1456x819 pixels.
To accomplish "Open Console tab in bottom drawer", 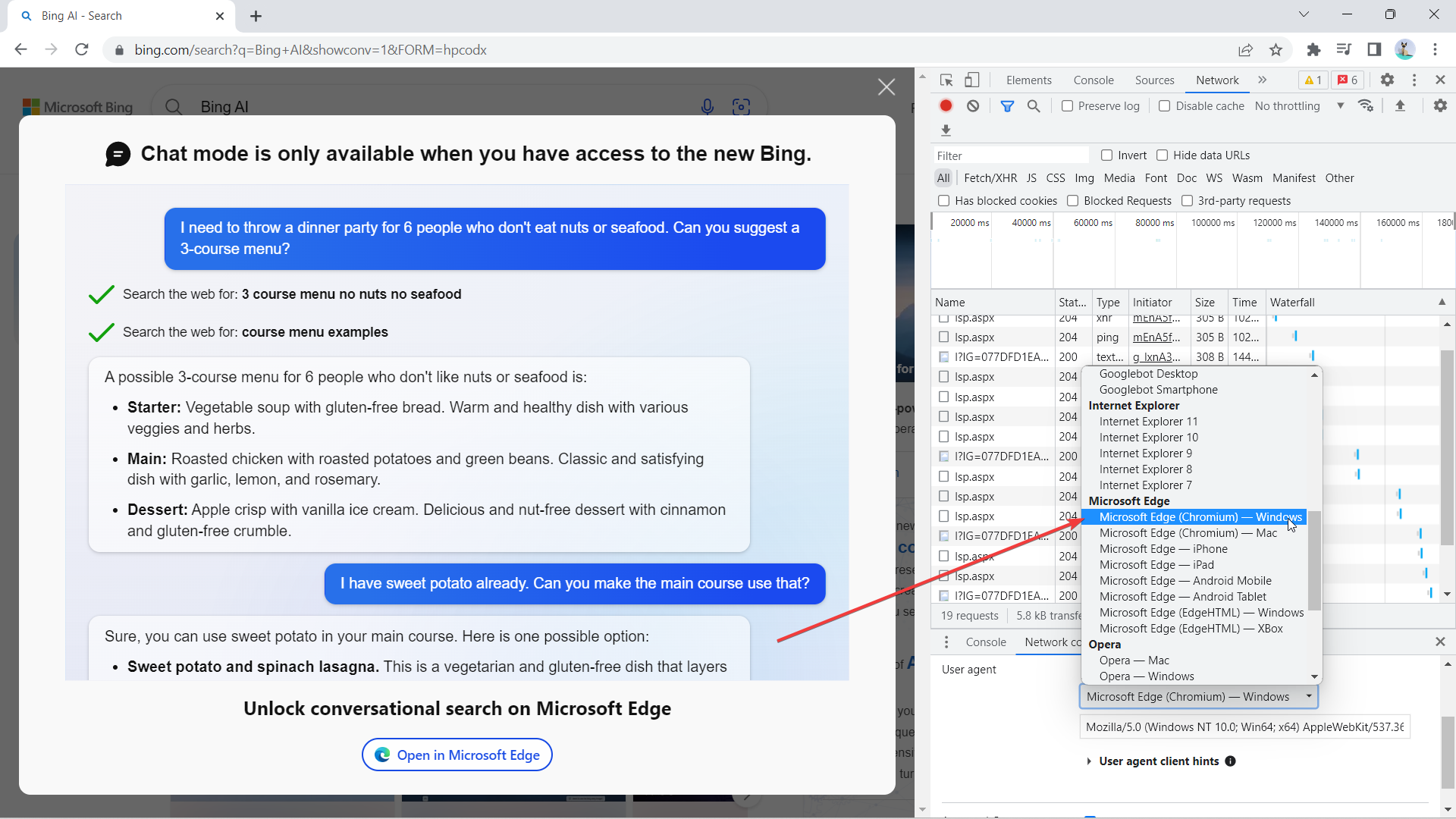I will point(986,642).
